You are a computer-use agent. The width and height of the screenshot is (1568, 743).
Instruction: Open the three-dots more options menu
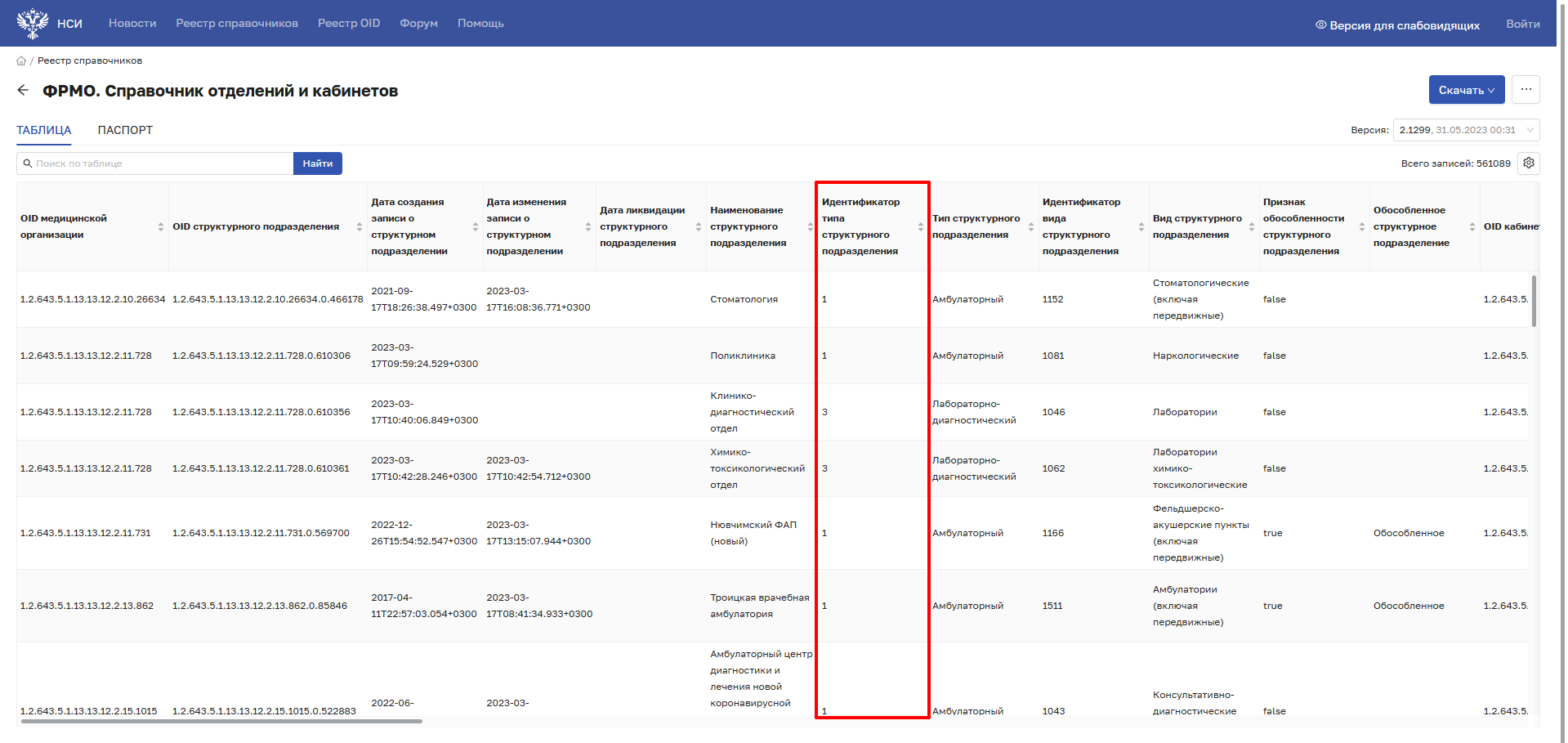point(1526,90)
